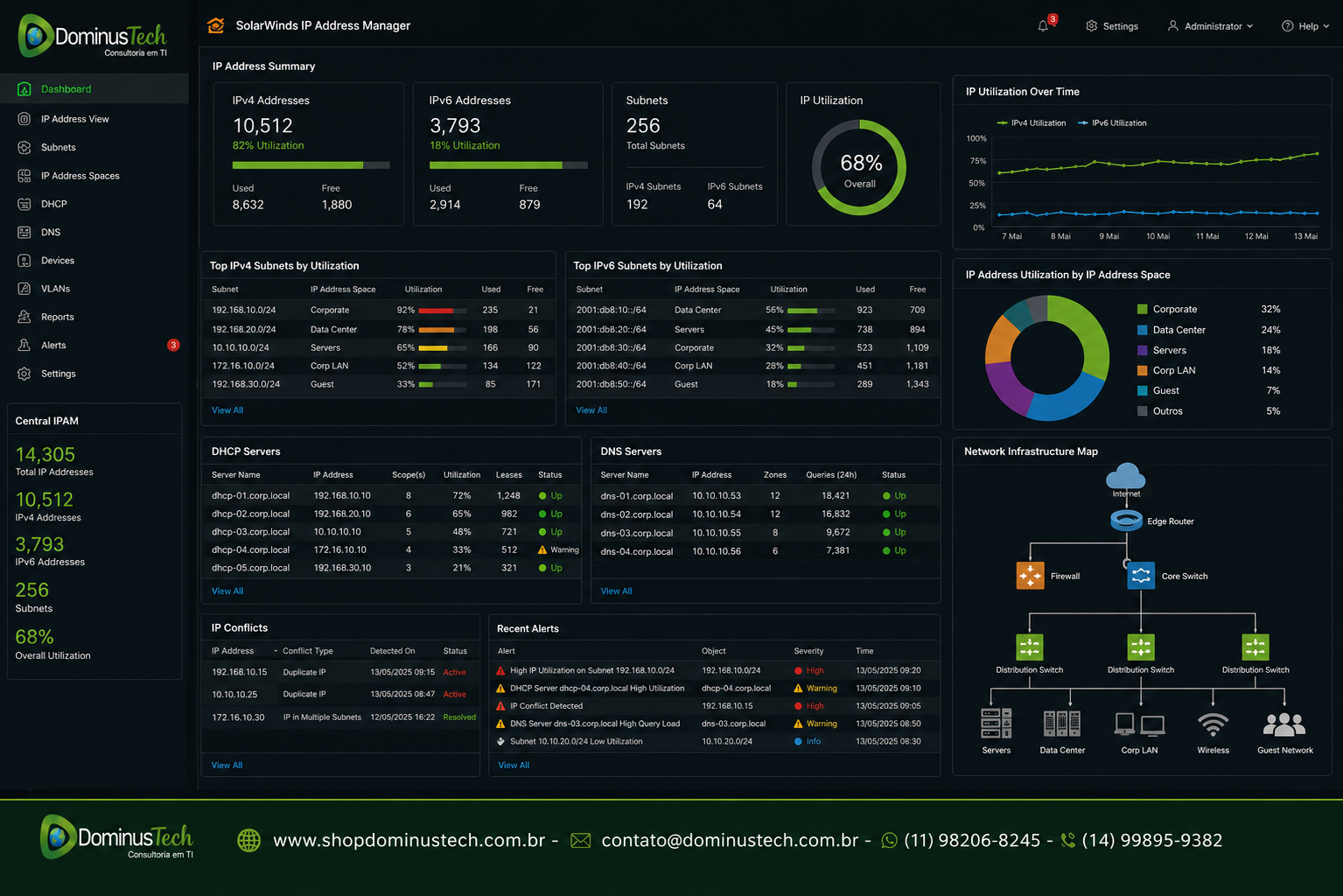Open DHCP menu item
The image size is (1343, 896).
coord(94,204)
